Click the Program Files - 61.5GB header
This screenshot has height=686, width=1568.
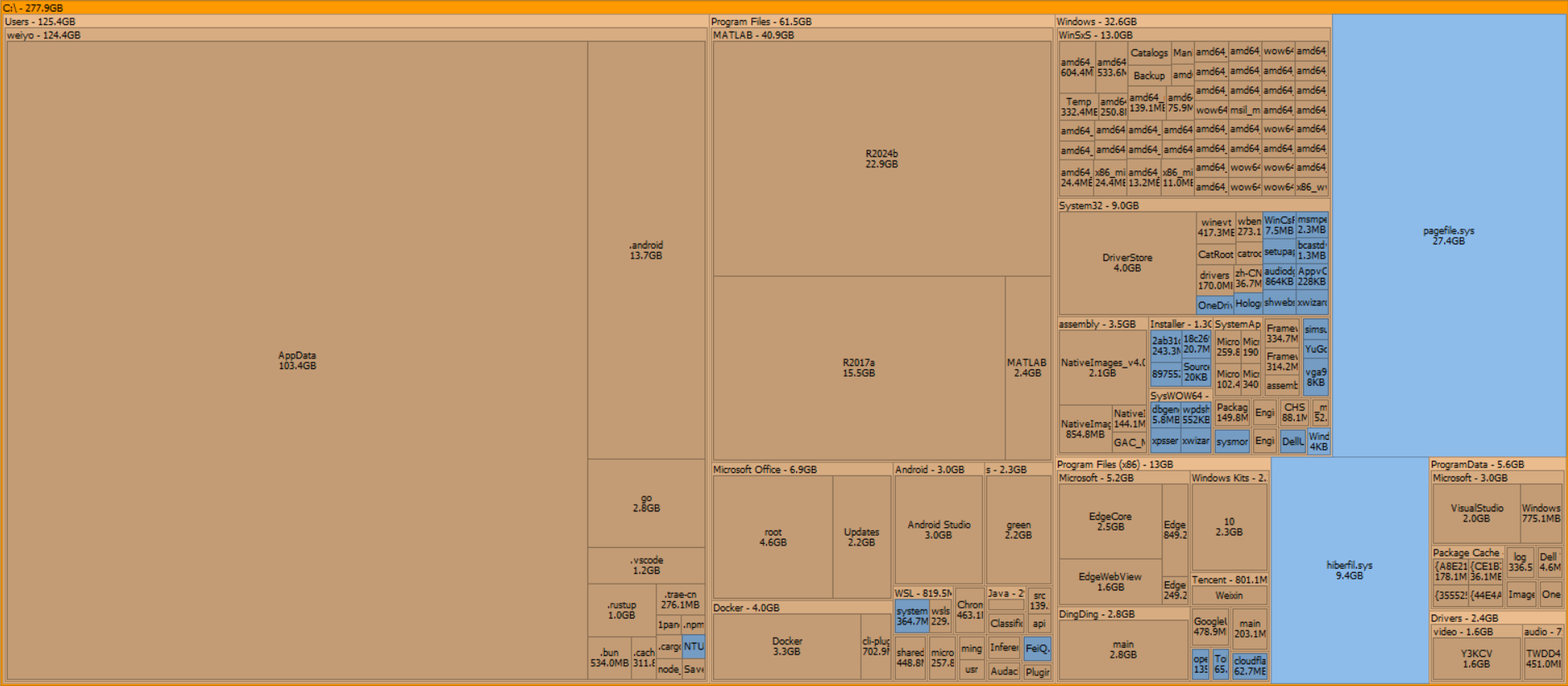(882, 22)
